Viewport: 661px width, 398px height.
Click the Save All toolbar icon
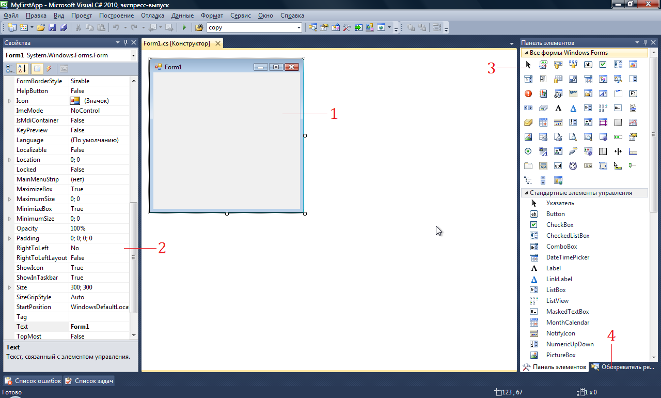tap(64, 27)
